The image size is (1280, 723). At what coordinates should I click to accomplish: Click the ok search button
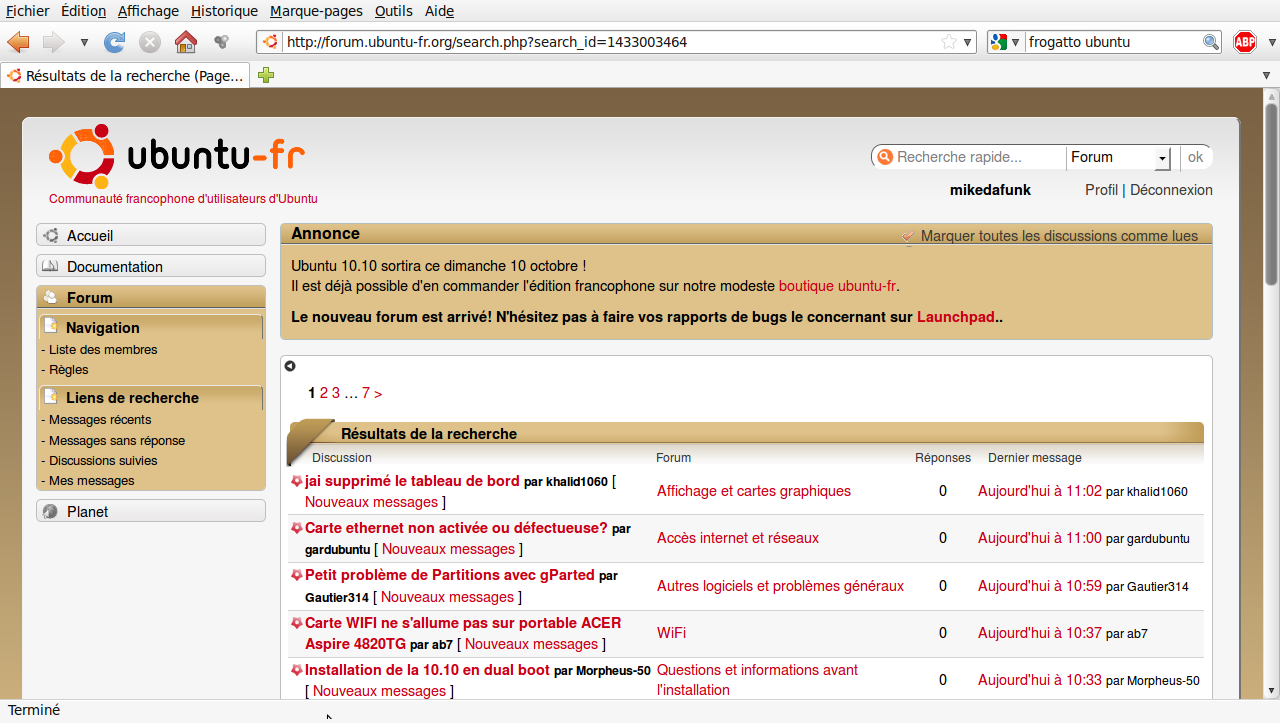click(x=1196, y=157)
